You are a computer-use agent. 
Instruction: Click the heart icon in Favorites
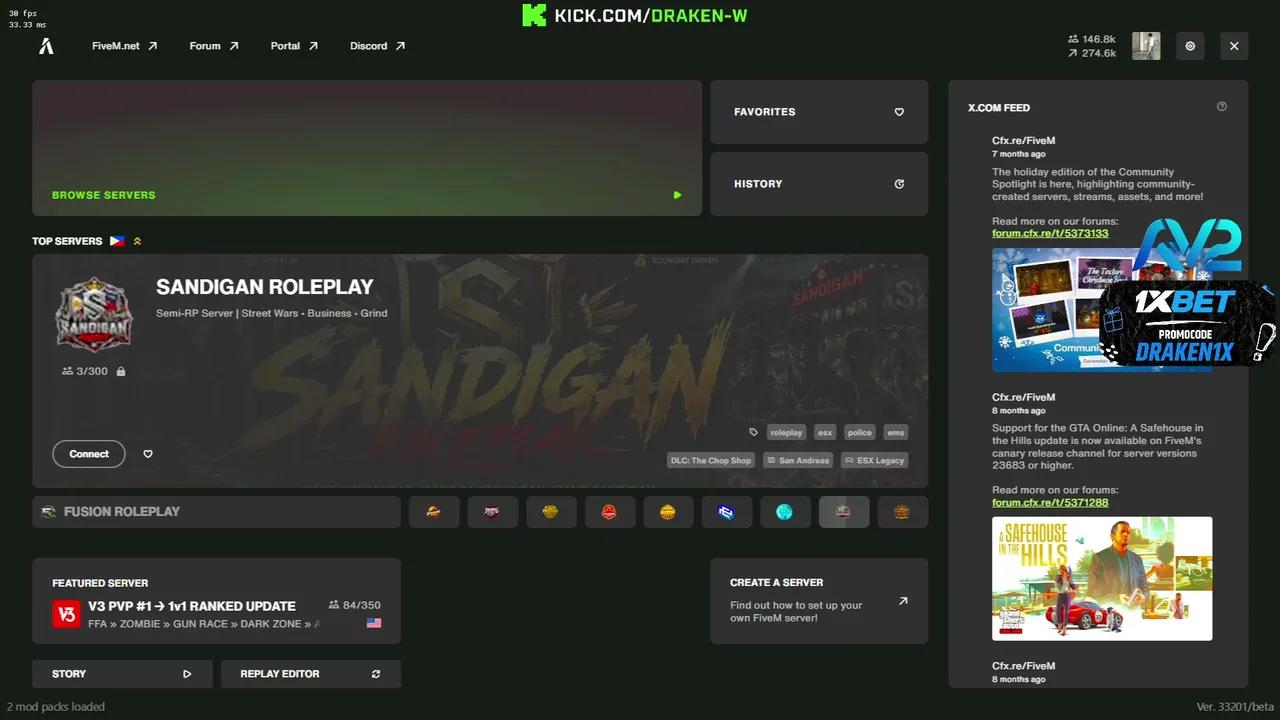[x=899, y=112]
